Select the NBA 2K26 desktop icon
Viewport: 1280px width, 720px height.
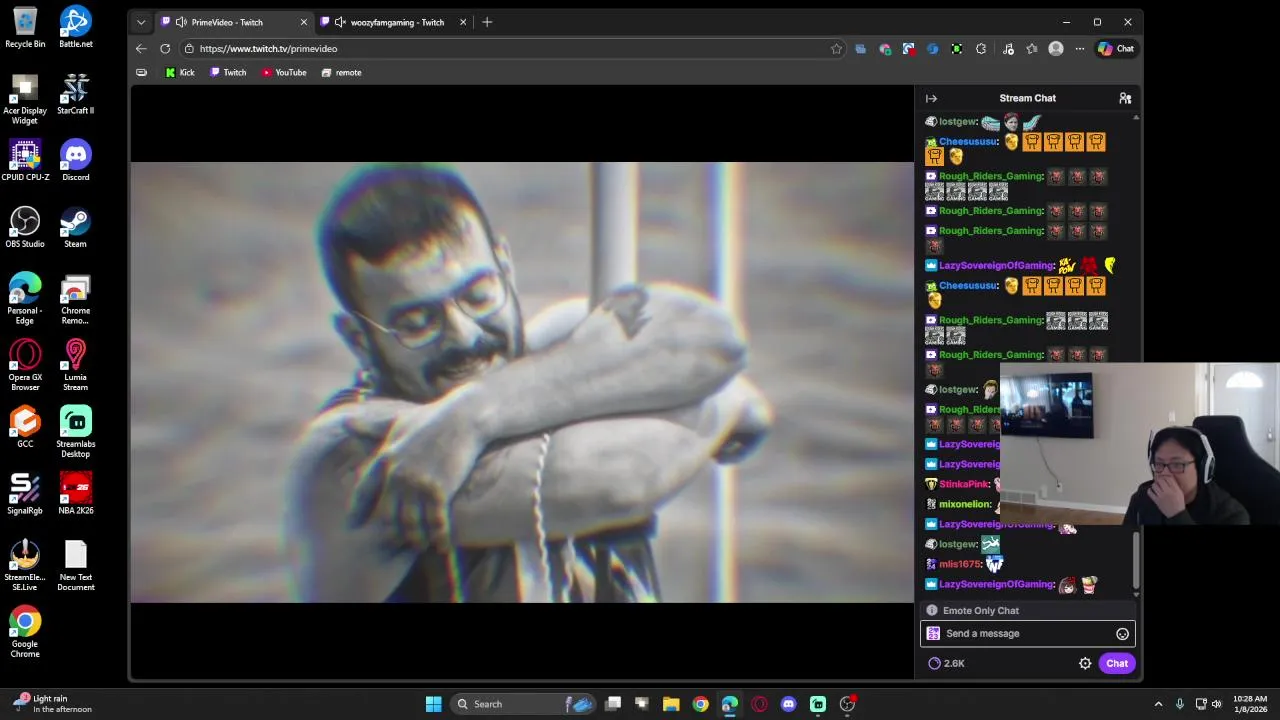(x=76, y=493)
